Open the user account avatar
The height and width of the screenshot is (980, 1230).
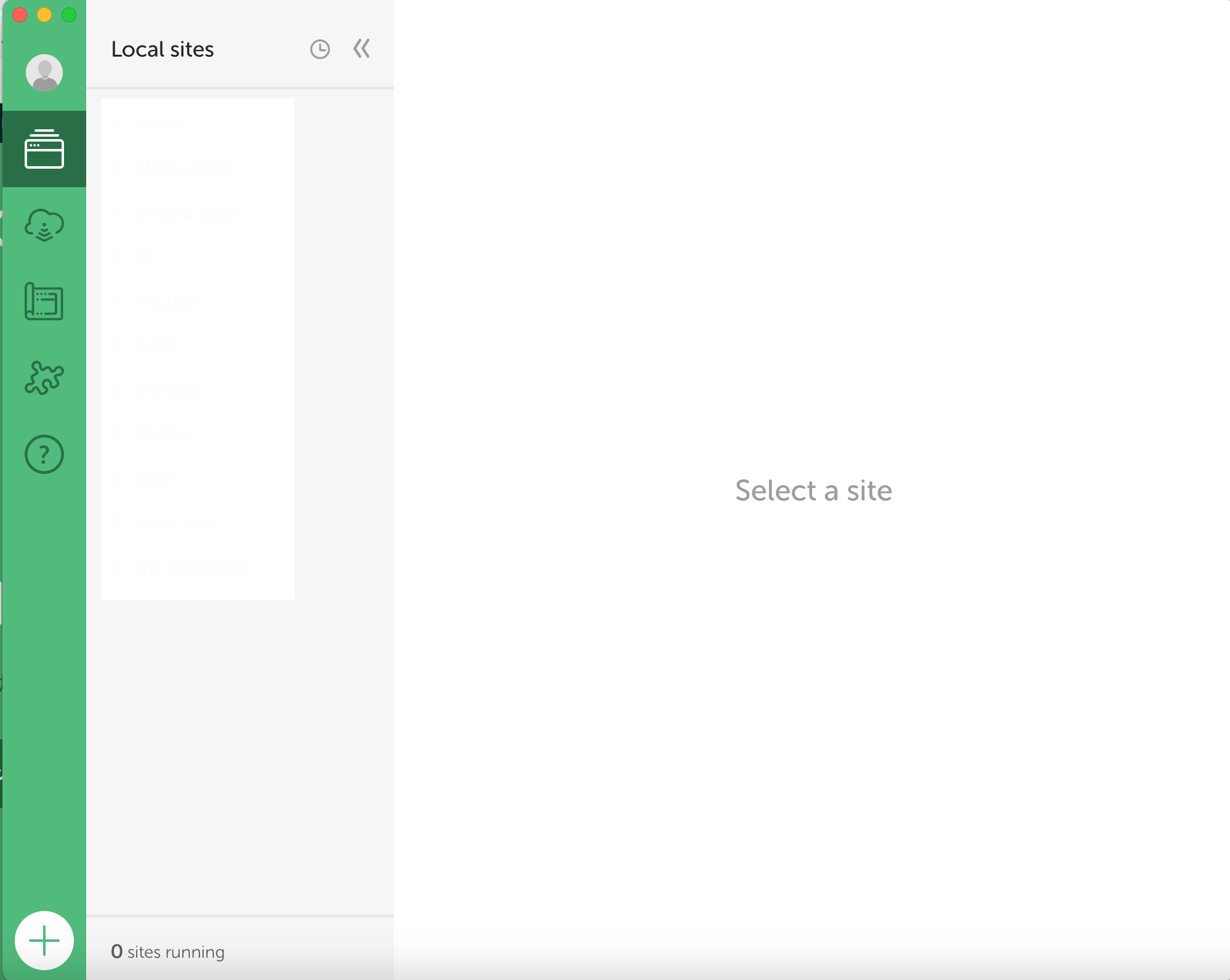point(44,73)
